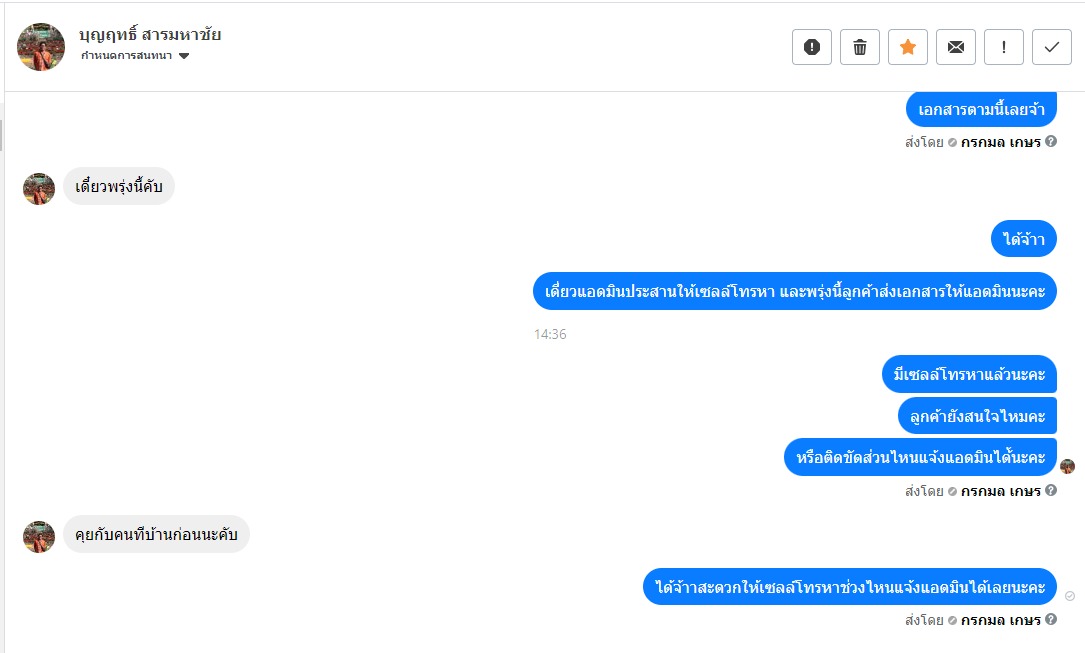1085x653 pixels.
Task: Click sender avatar beside เดี๋ยวพรุ่งนี้คับ message
Action: [x=39, y=189]
